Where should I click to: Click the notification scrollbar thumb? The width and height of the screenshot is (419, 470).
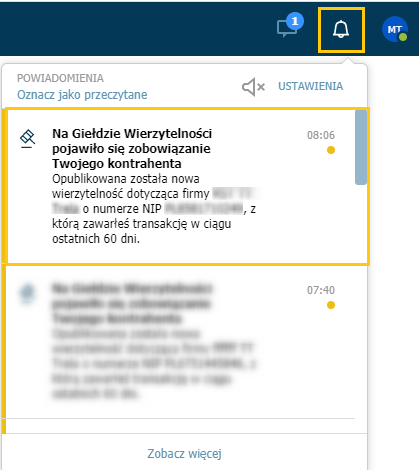(x=361, y=147)
